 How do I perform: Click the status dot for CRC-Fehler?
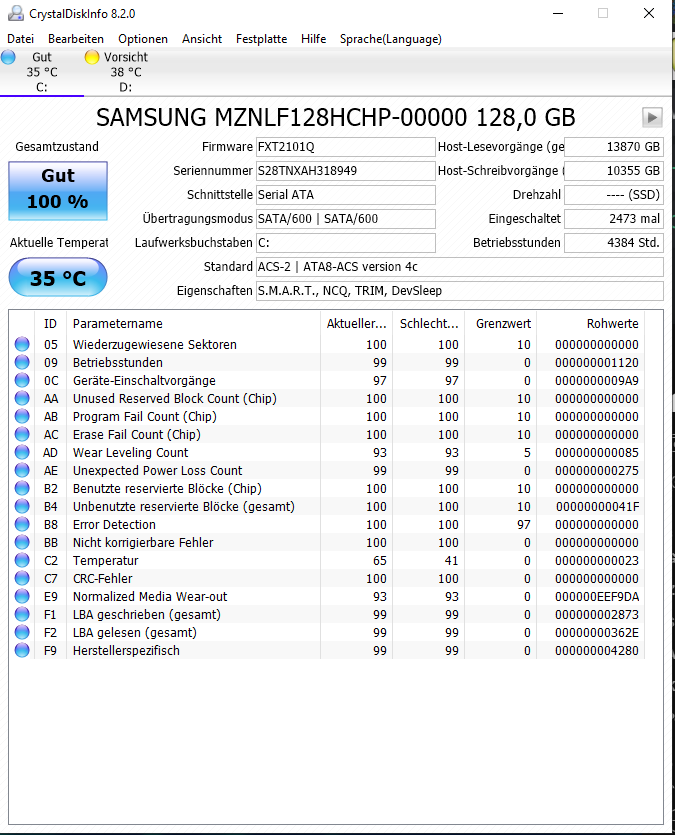(22, 578)
